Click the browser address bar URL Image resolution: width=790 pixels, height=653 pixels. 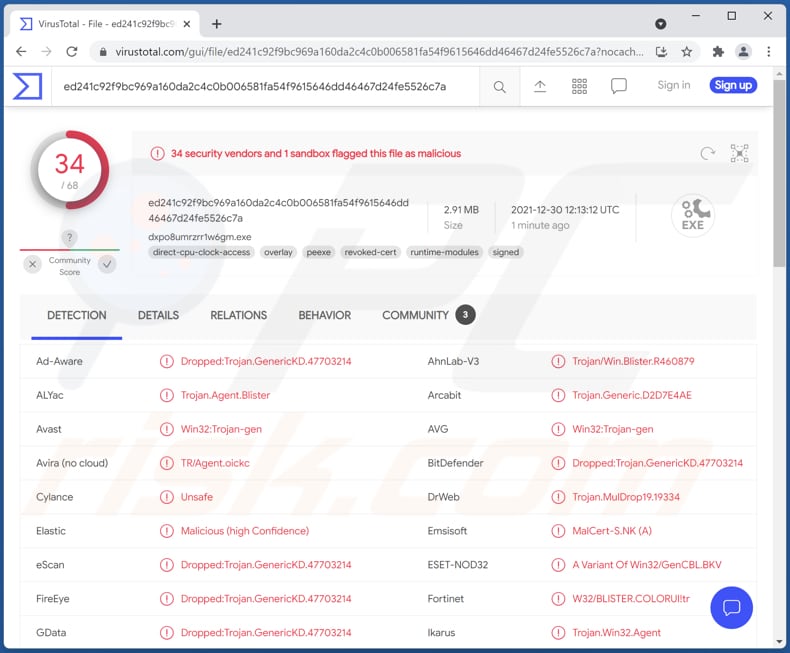pyautogui.click(x=379, y=51)
